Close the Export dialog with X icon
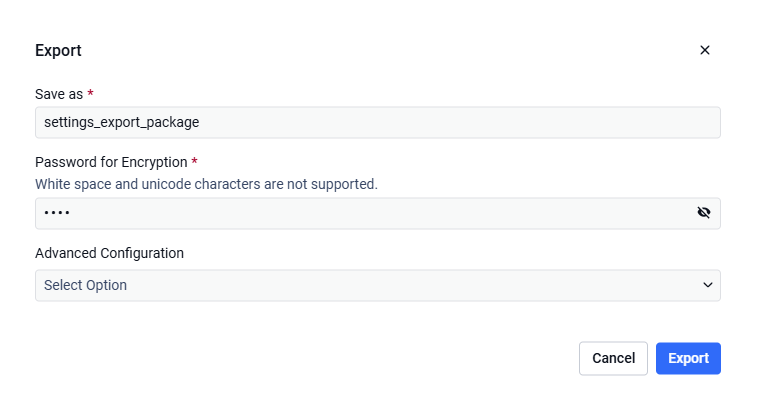Image resolution: width=758 pixels, height=411 pixels. point(705,50)
